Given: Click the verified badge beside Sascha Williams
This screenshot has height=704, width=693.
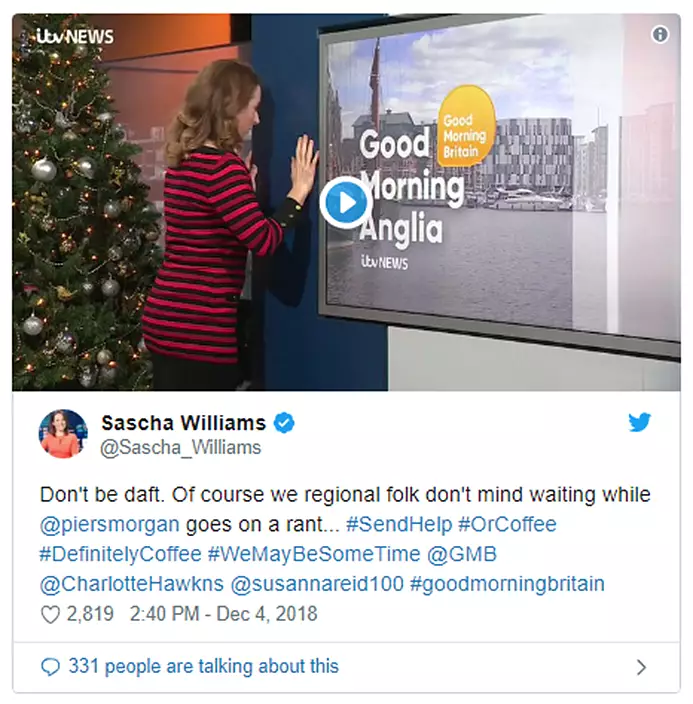Looking at the screenshot, I should 284,423.
